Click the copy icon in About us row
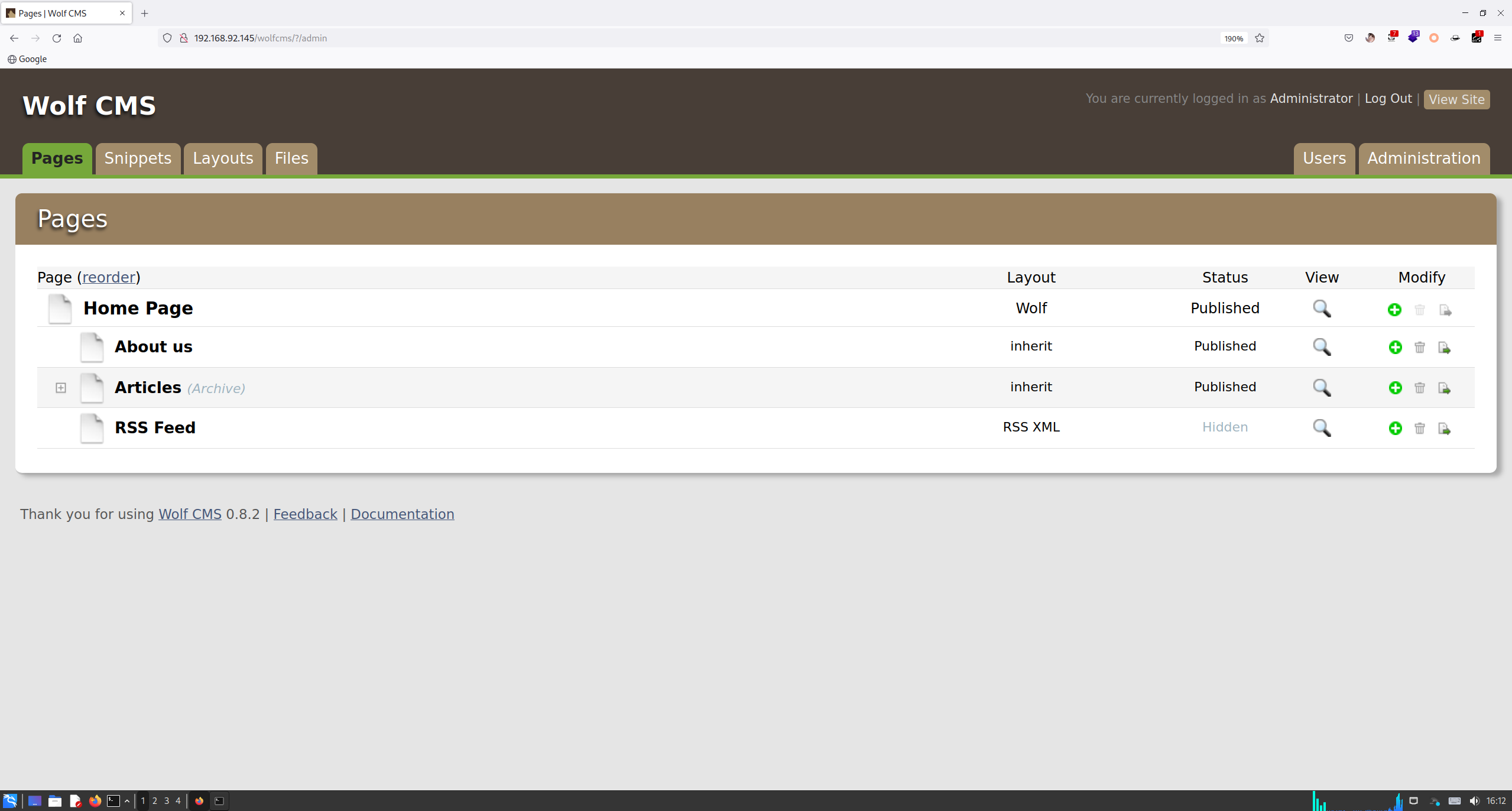 1444,348
